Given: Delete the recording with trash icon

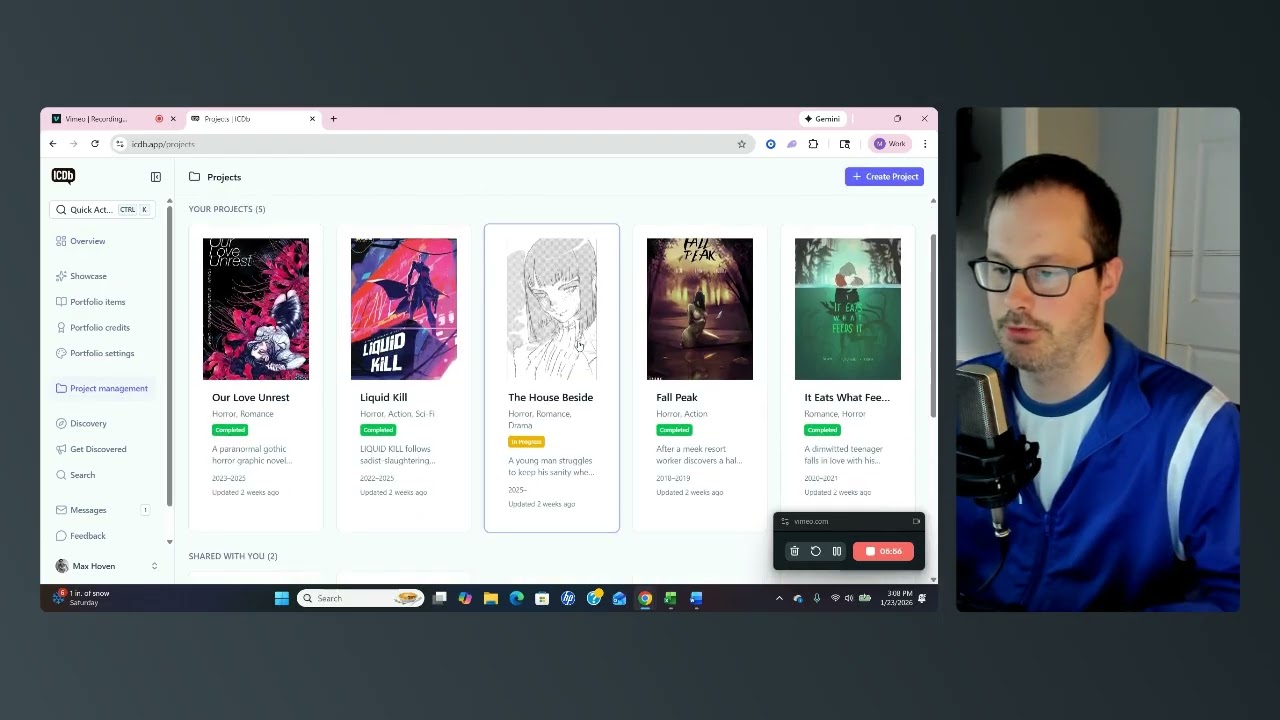Looking at the screenshot, I should 795,551.
